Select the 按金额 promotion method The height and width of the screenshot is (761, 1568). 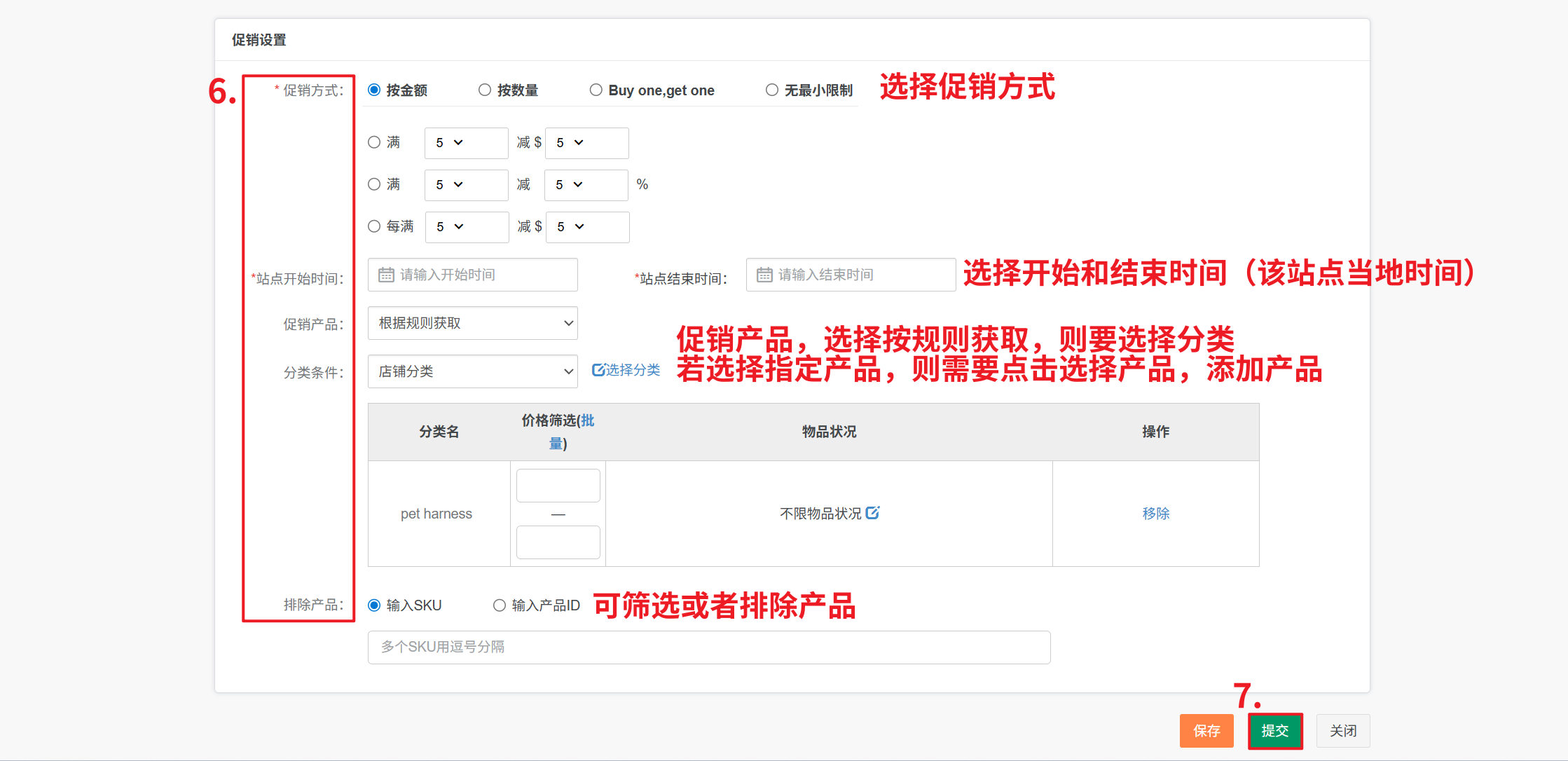point(375,90)
